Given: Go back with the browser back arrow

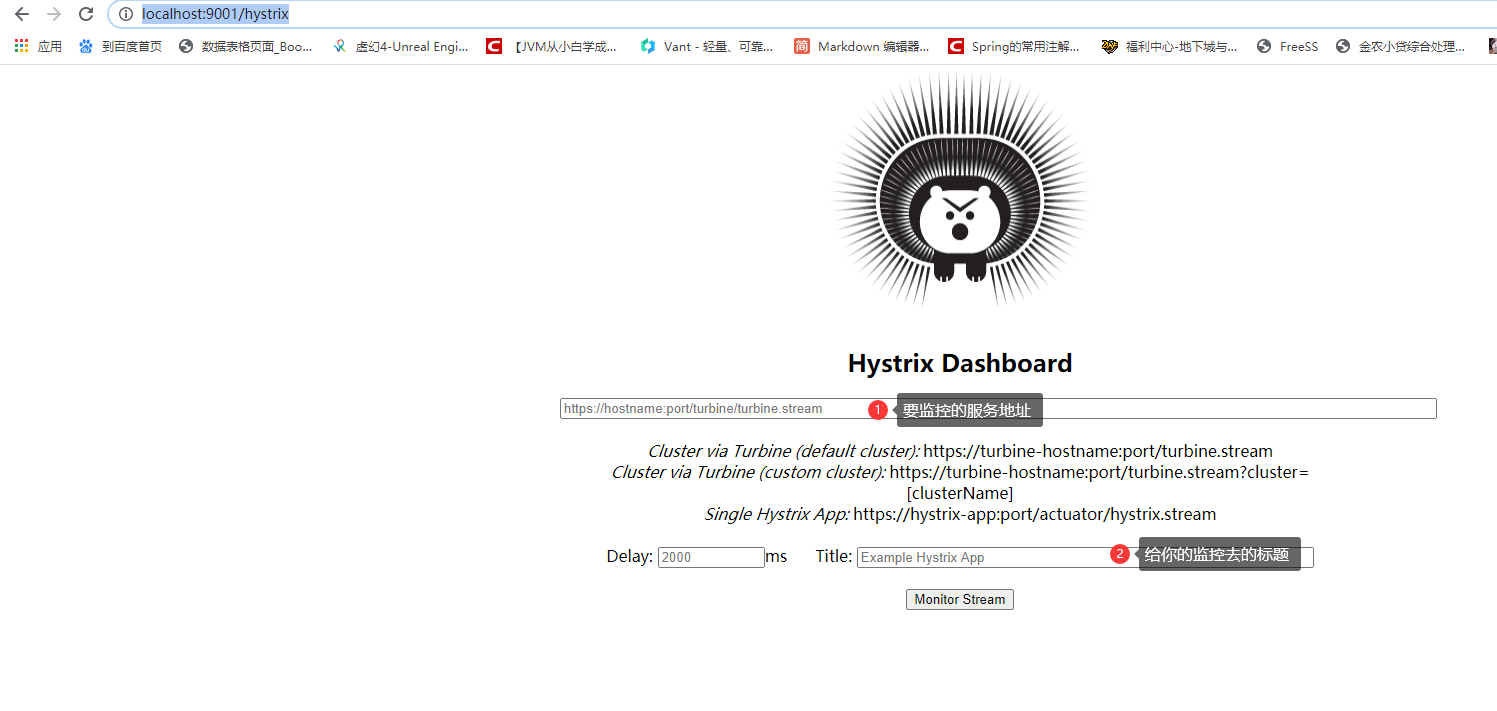Looking at the screenshot, I should [x=22, y=14].
